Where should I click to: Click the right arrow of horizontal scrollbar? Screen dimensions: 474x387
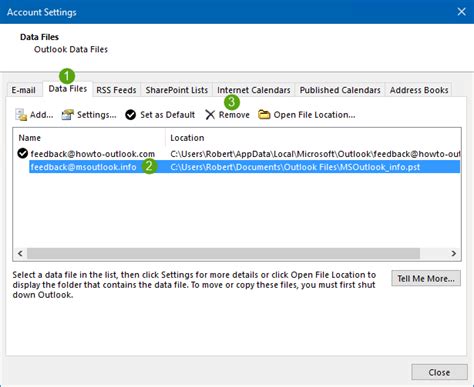click(453, 253)
